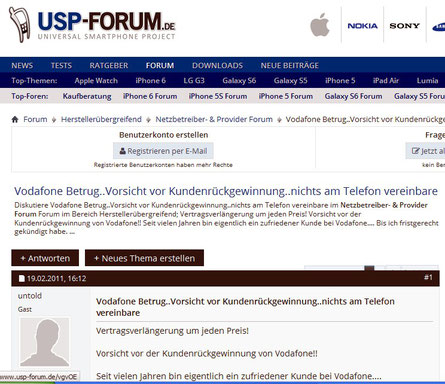This screenshot has width=445, height=384.
Task: Open iPhone 6 top theme
Action: [x=150, y=81]
